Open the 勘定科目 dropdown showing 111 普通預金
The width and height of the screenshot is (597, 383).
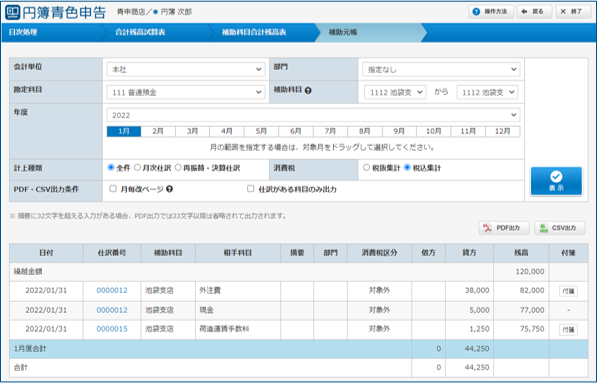coord(186,92)
